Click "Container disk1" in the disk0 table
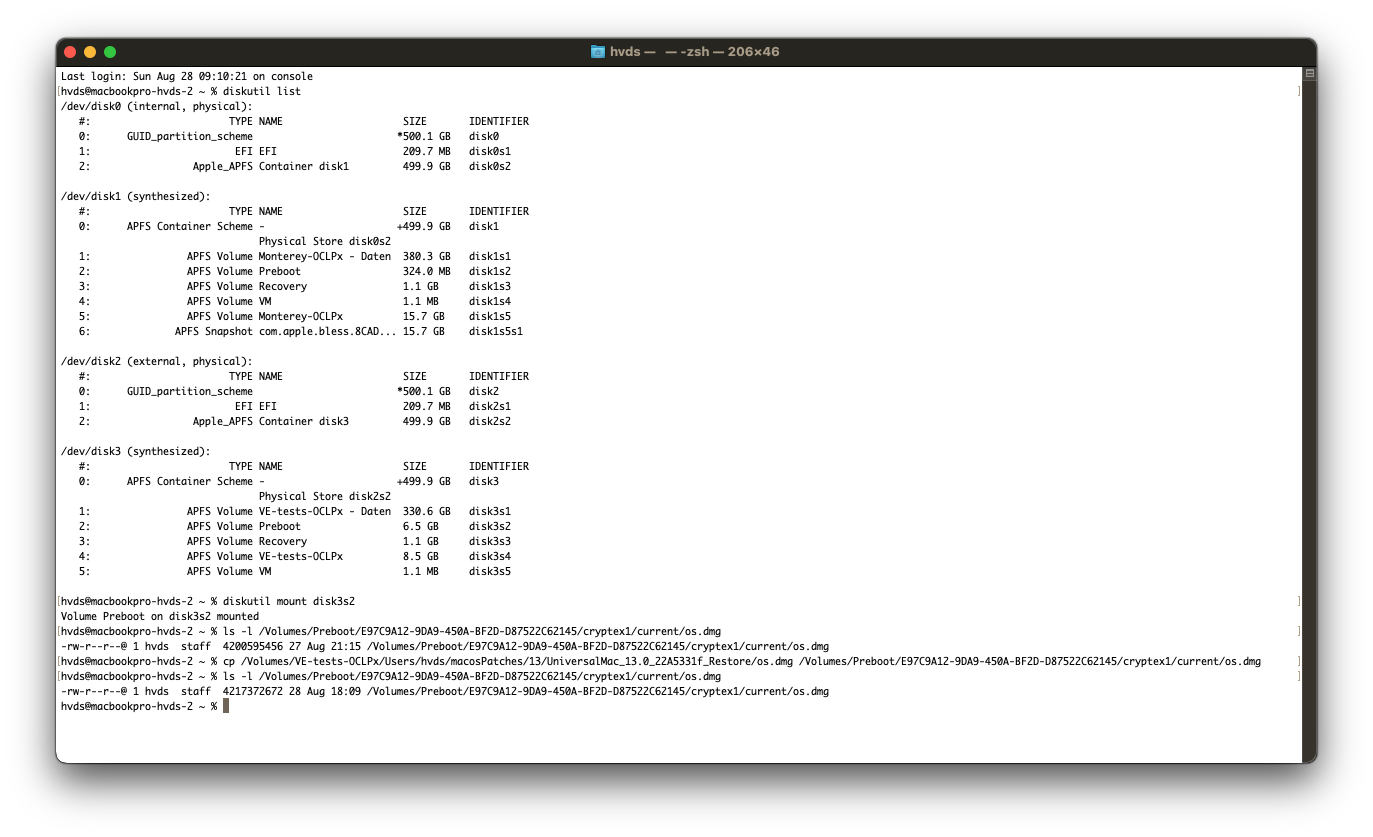This screenshot has height=837, width=1373. 304,166
